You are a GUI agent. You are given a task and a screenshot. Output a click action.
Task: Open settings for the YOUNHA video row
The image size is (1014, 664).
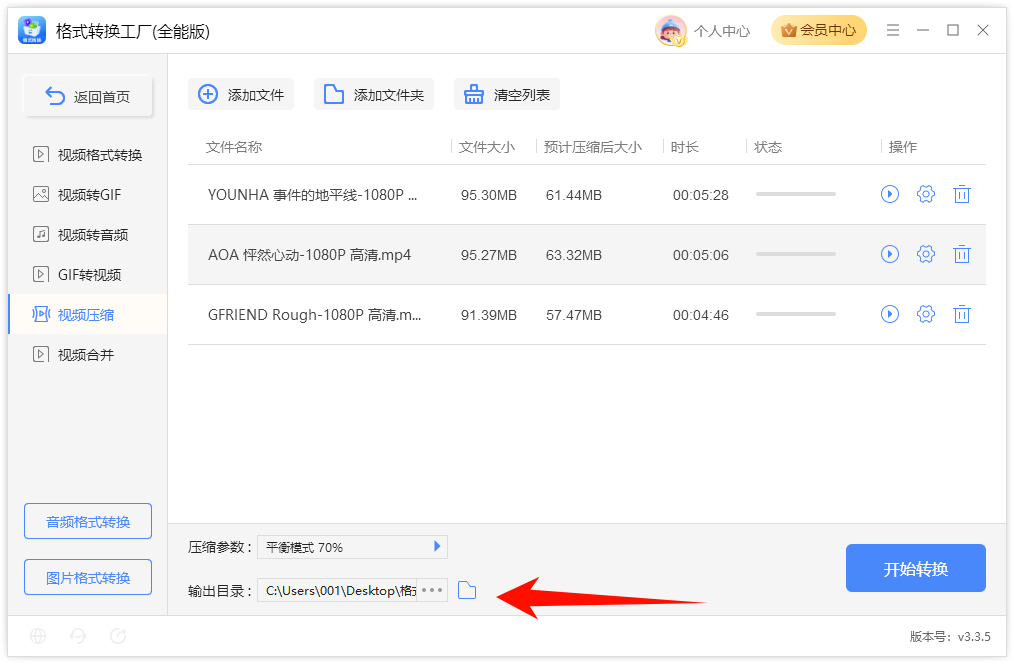[926, 194]
